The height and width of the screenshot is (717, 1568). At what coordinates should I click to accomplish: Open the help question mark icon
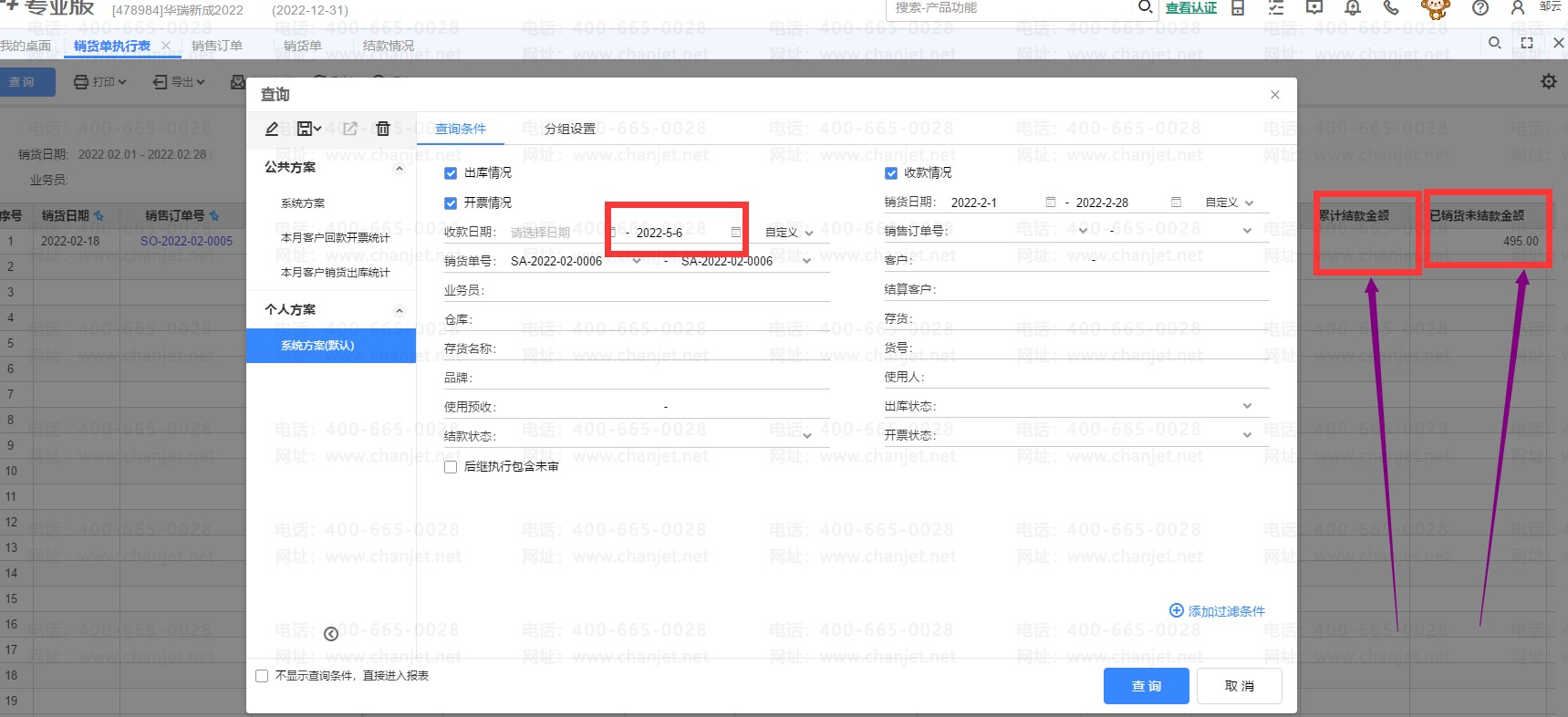(x=1480, y=7)
